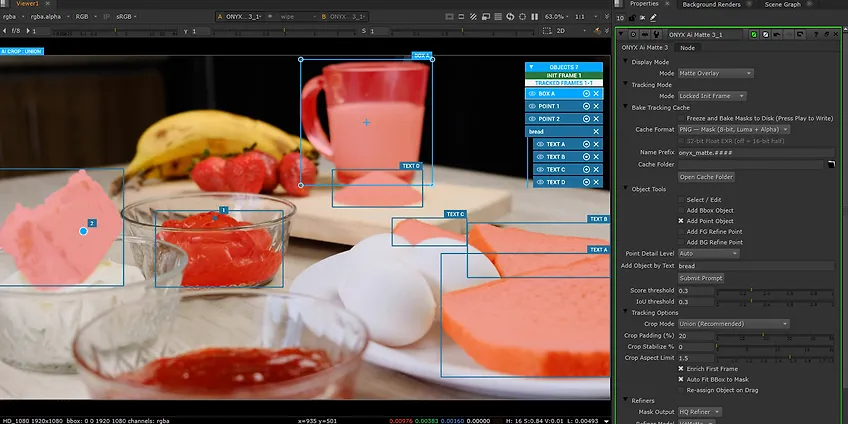Toggle the scanline render stripes icon
This screenshot has height=424, width=848.
498,17
